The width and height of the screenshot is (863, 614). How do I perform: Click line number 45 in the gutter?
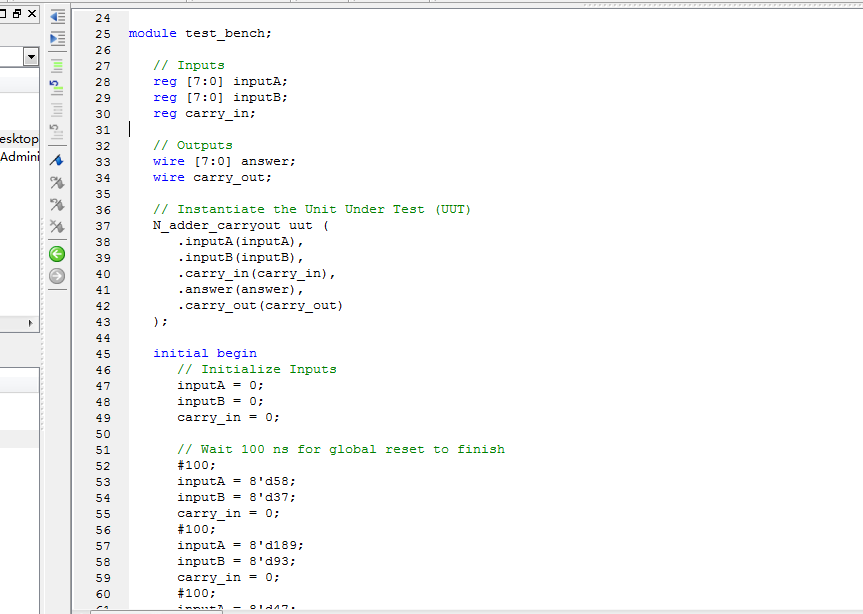102,353
